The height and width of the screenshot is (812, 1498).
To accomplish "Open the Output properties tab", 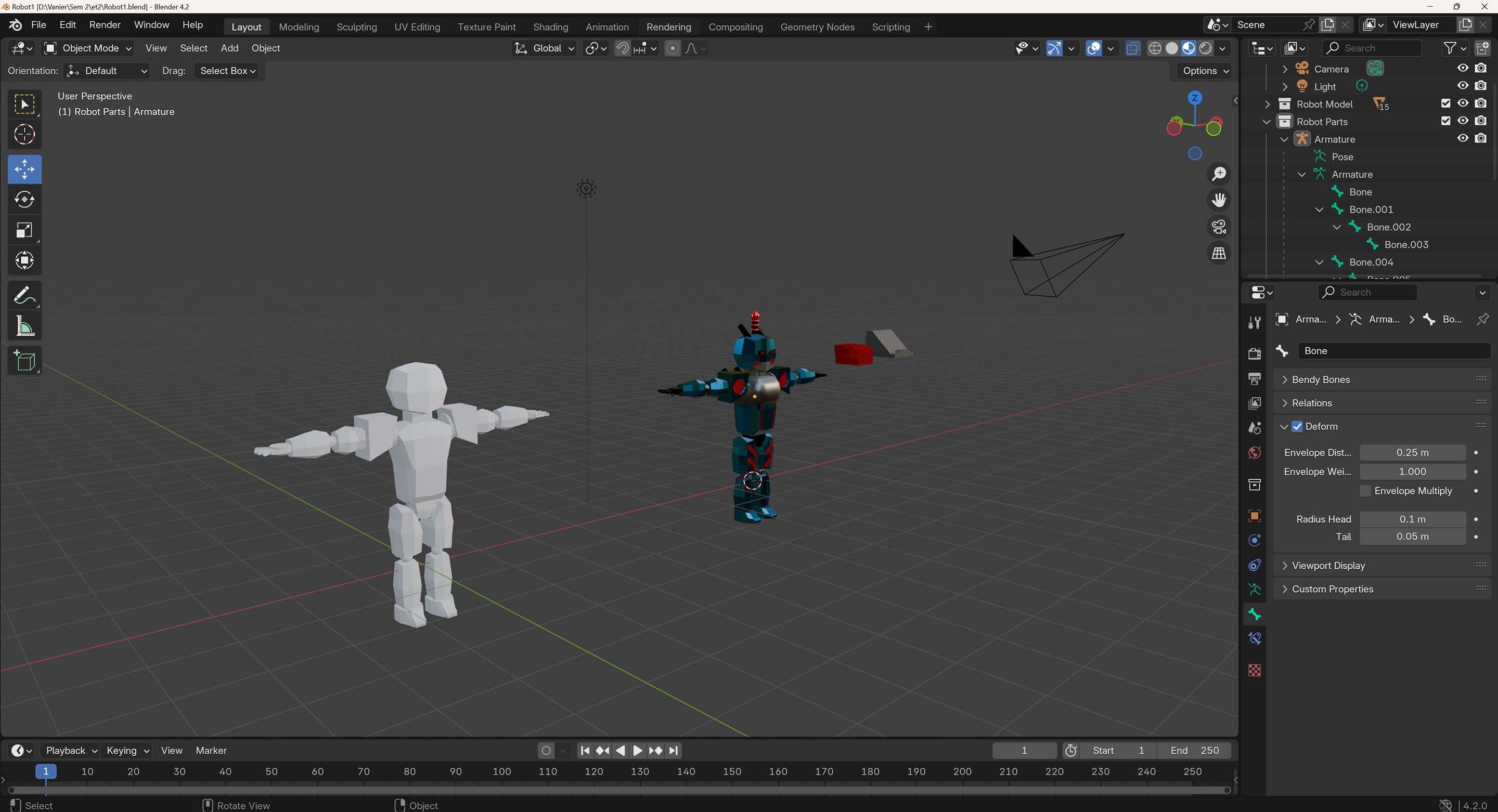I will (x=1255, y=378).
